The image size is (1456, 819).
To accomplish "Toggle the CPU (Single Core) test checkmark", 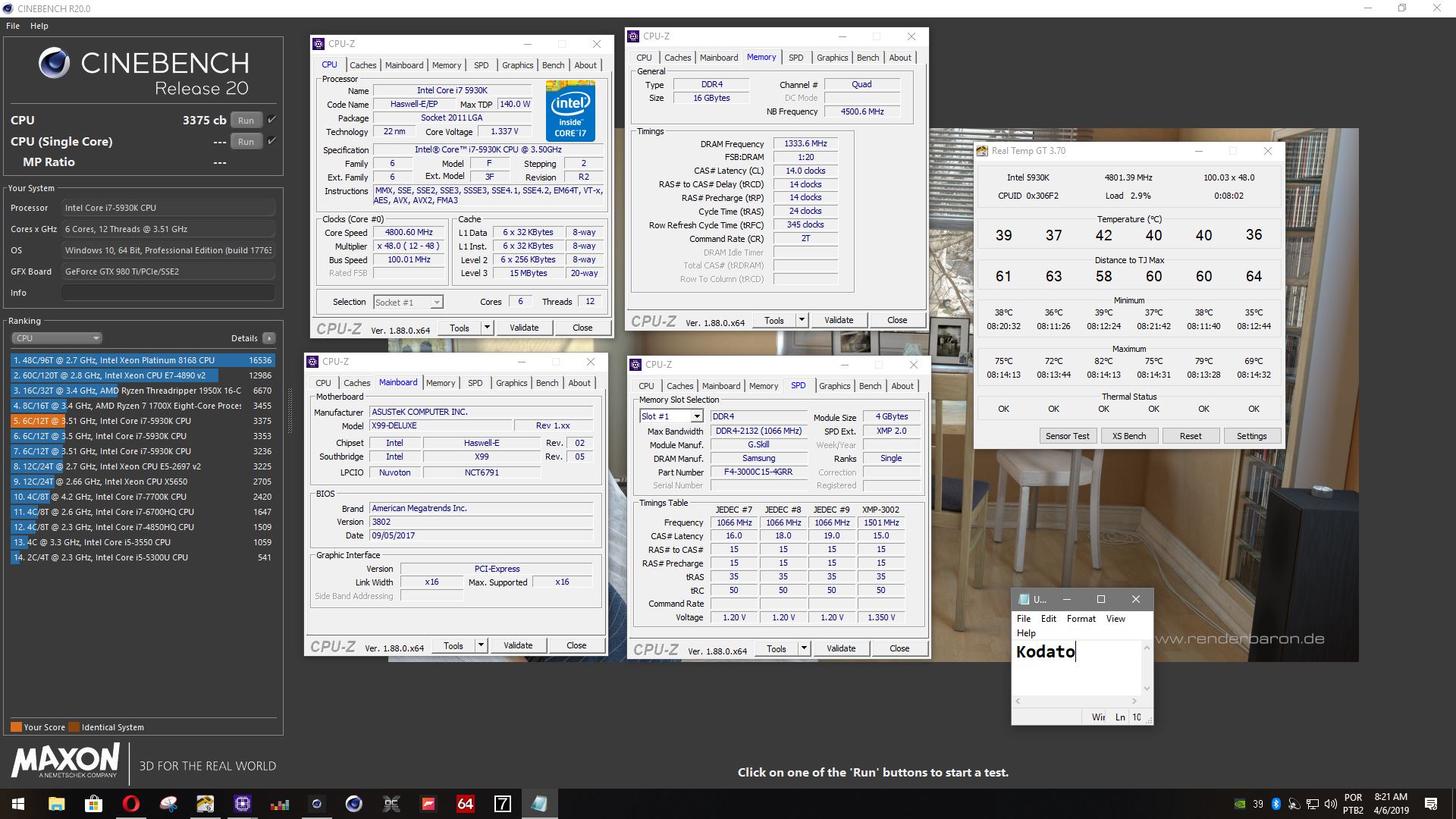I will 271,141.
